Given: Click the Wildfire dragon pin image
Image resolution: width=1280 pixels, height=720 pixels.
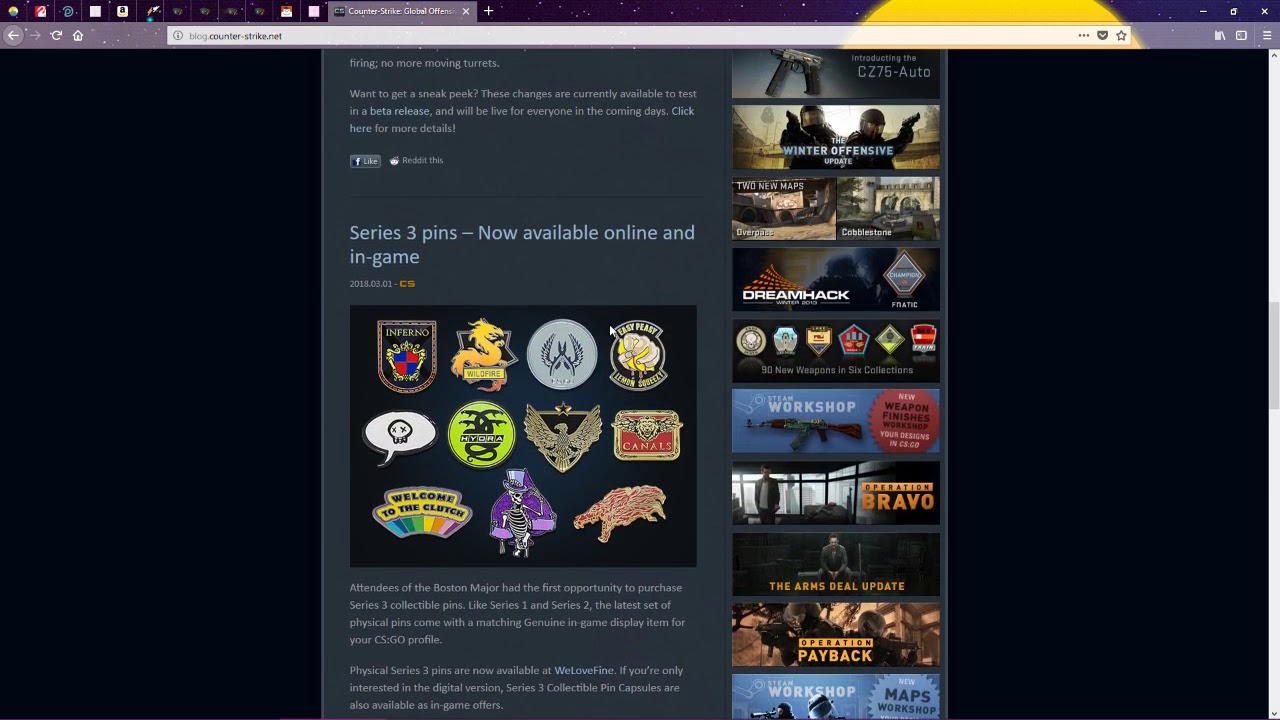Looking at the screenshot, I should pyautogui.click(x=483, y=354).
